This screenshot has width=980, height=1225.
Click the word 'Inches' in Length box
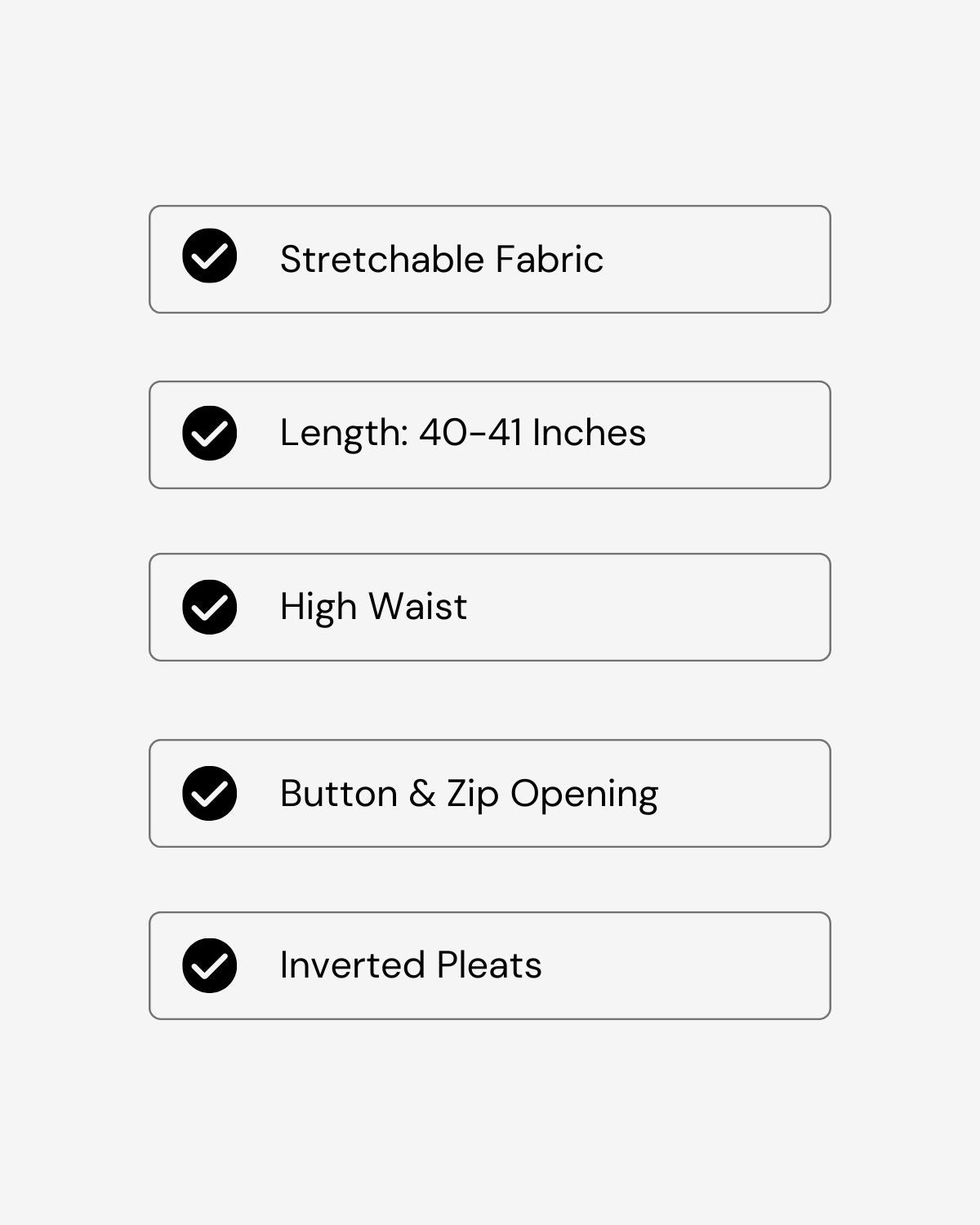pos(589,433)
